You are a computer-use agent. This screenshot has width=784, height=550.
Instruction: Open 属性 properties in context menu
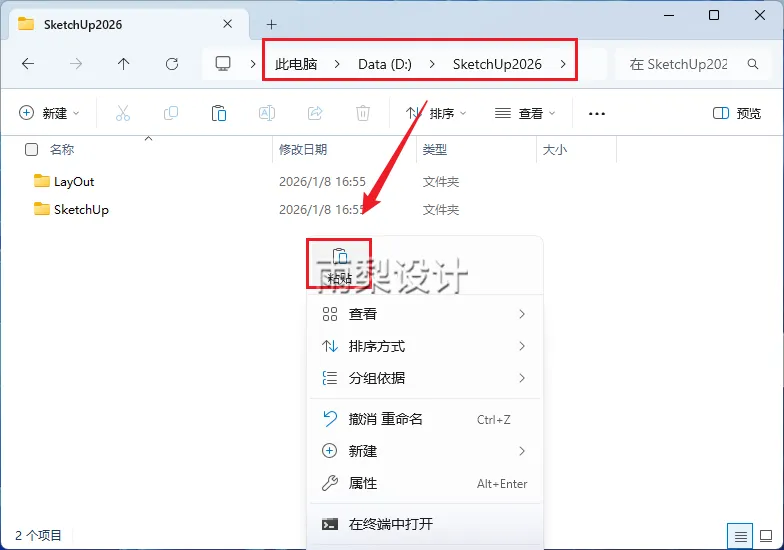point(424,484)
